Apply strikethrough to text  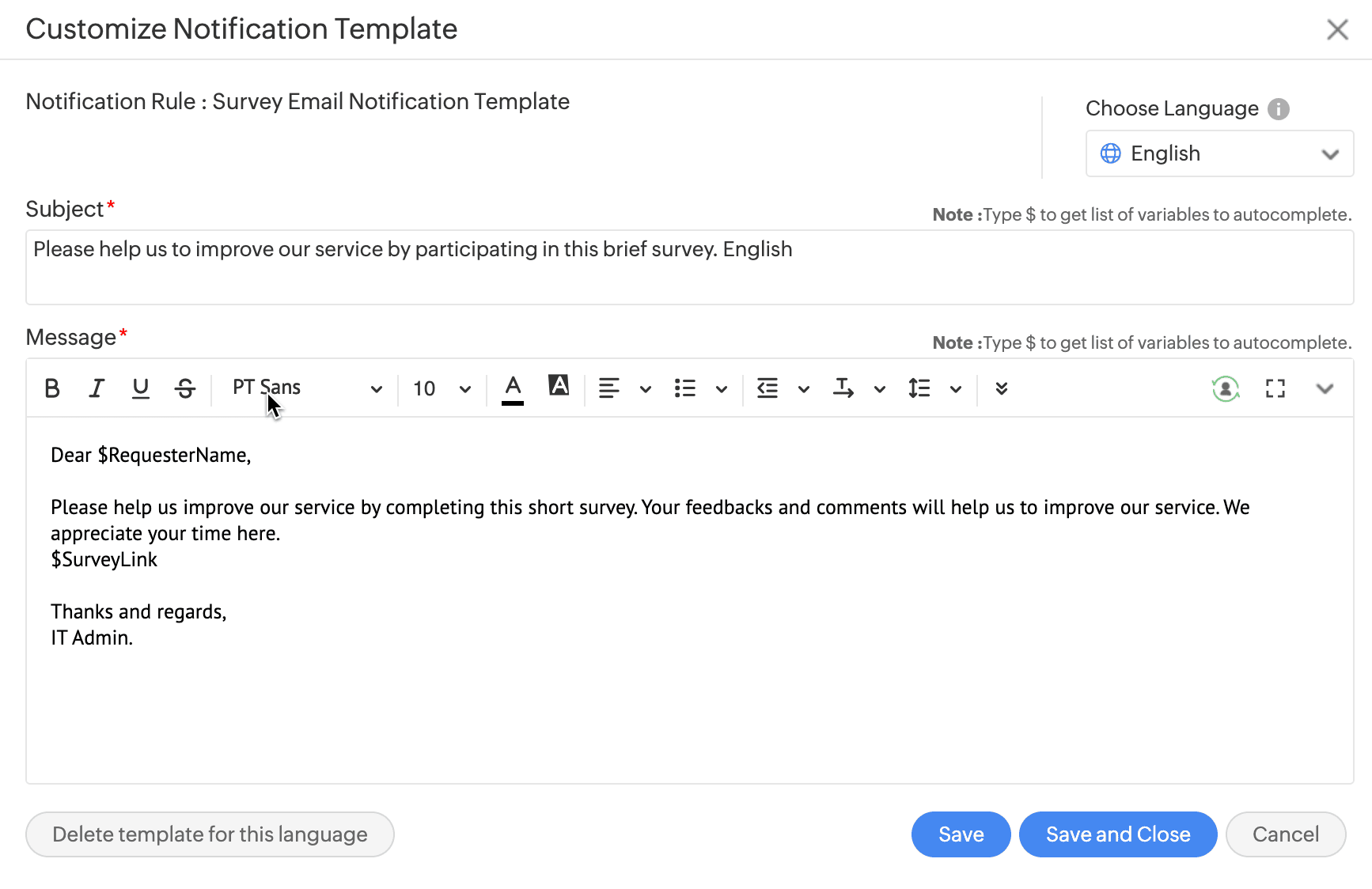(x=185, y=388)
